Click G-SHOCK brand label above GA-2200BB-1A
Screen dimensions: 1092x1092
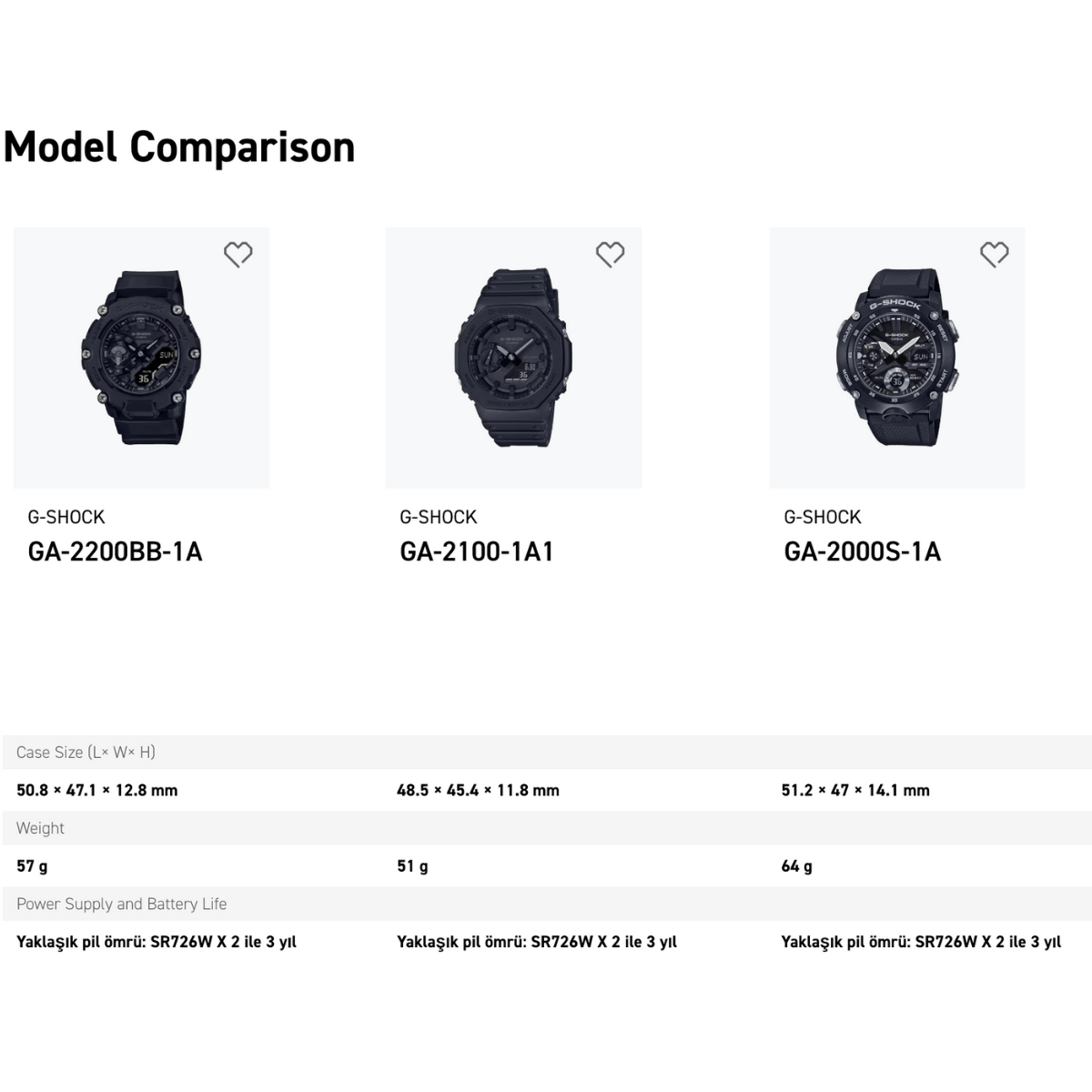click(x=66, y=517)
